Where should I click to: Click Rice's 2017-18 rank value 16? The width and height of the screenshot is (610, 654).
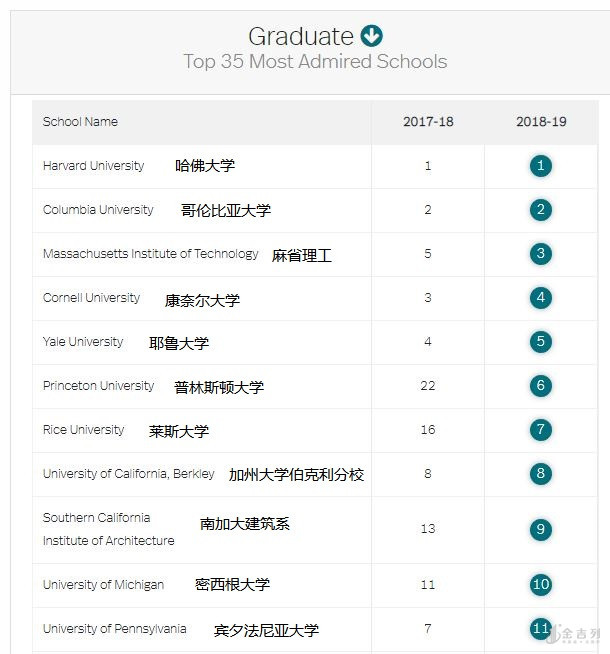tap(428, 430)
